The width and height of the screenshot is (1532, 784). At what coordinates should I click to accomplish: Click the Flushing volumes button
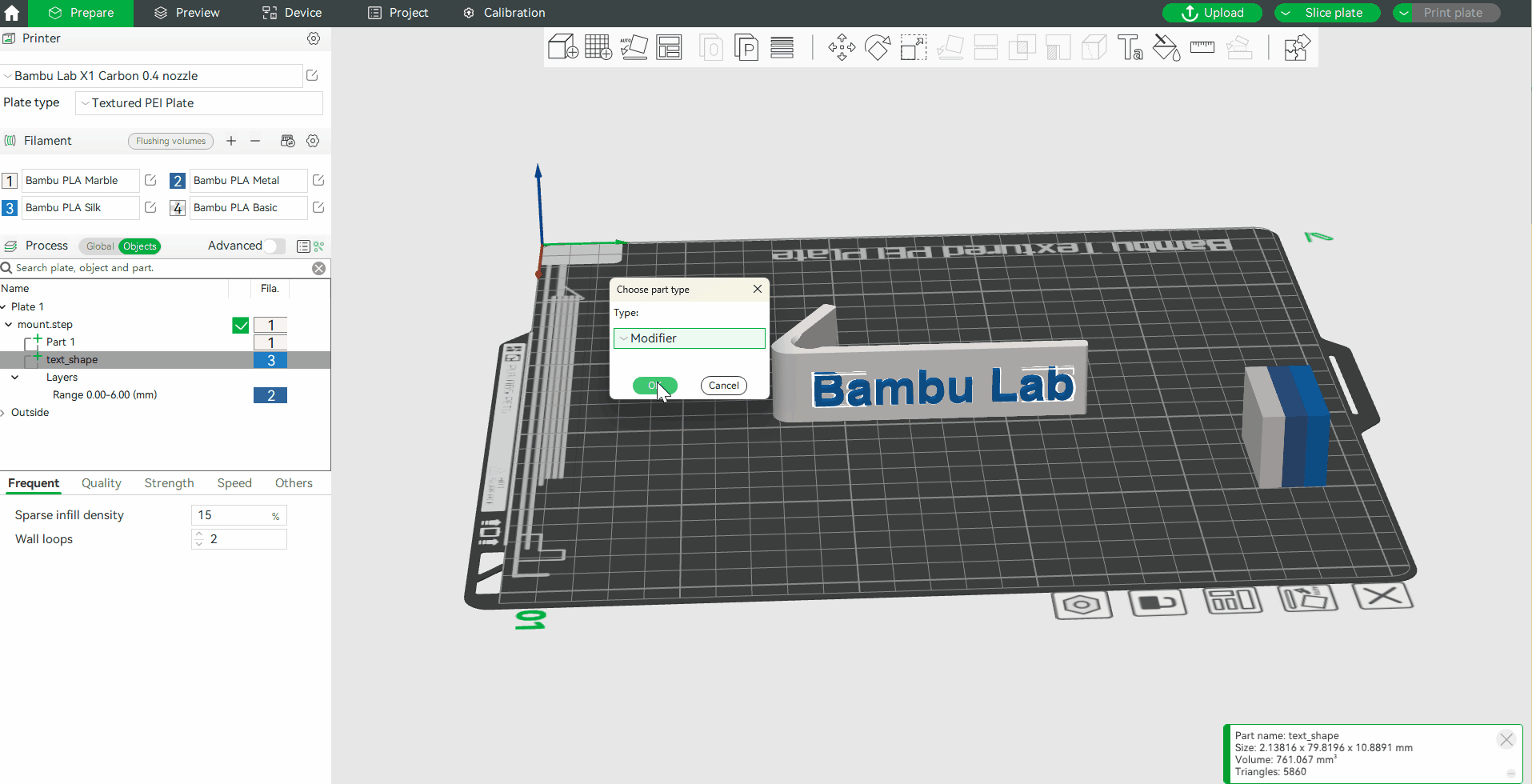point(170,141)
